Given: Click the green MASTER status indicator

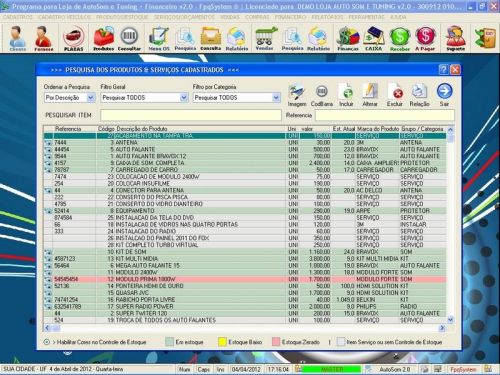Looking at the screenshot, I should click(332, 369).
